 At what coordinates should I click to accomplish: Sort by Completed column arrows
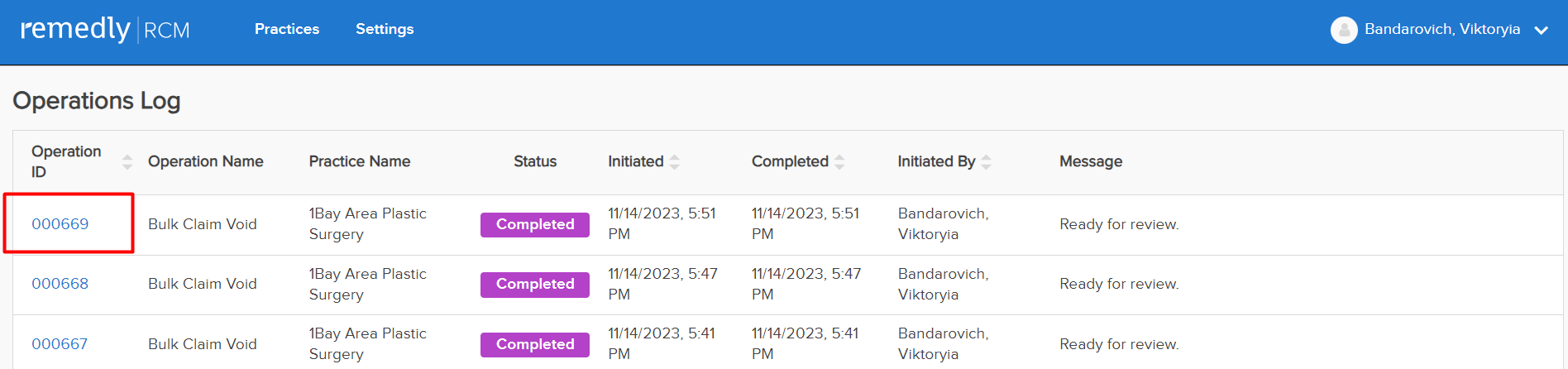point(839,161)
